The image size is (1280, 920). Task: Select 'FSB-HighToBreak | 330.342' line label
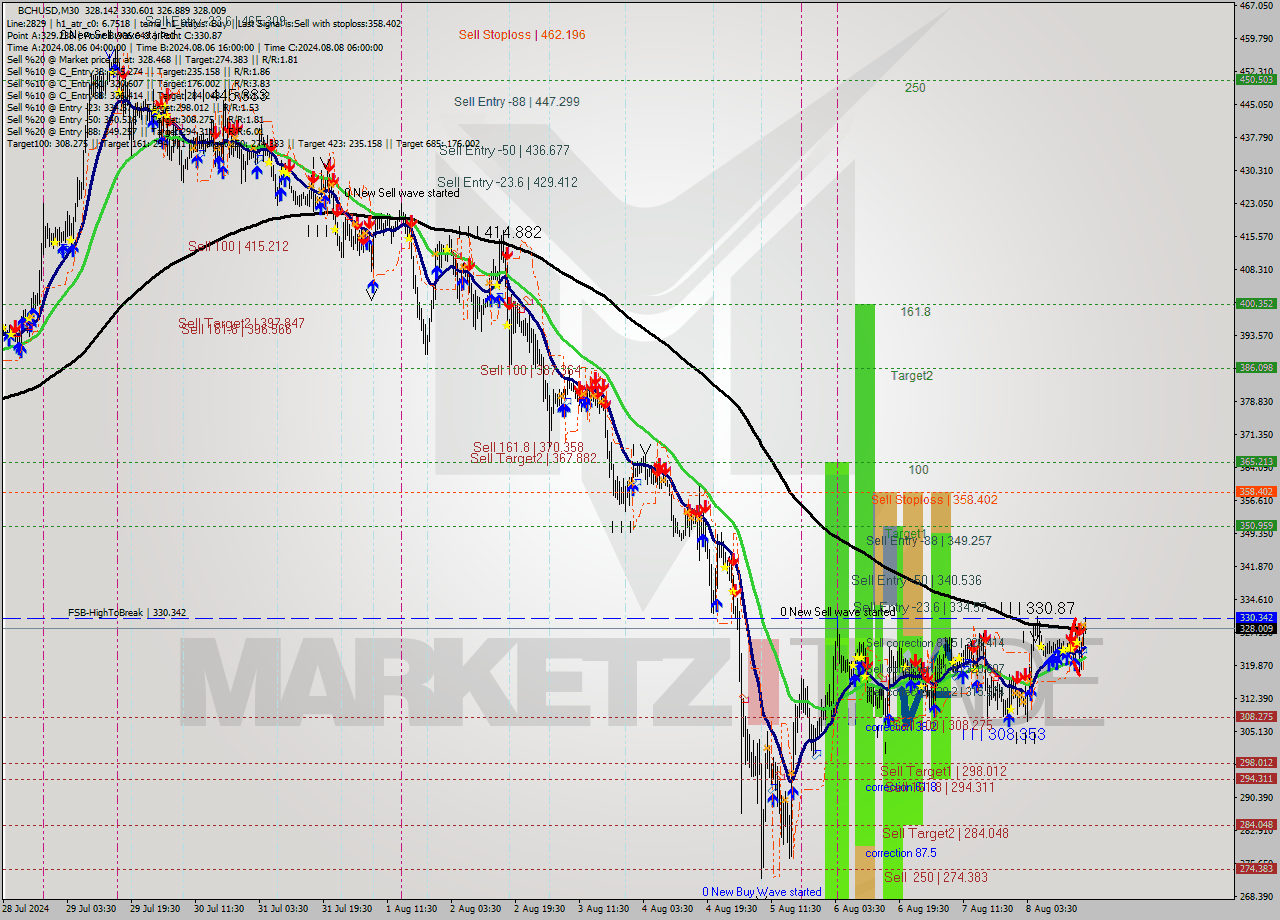[127, 613]
